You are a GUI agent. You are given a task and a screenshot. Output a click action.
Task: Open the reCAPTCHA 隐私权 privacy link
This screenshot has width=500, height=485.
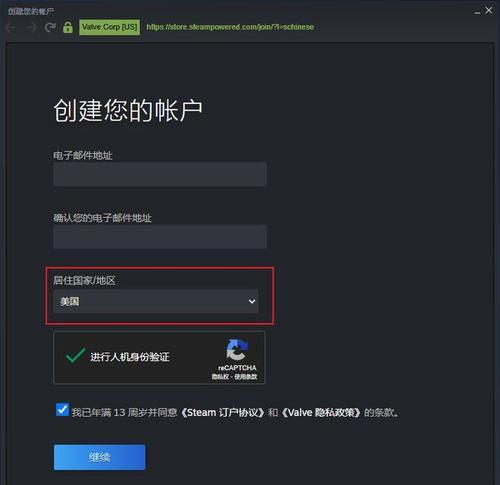point(220,377)
